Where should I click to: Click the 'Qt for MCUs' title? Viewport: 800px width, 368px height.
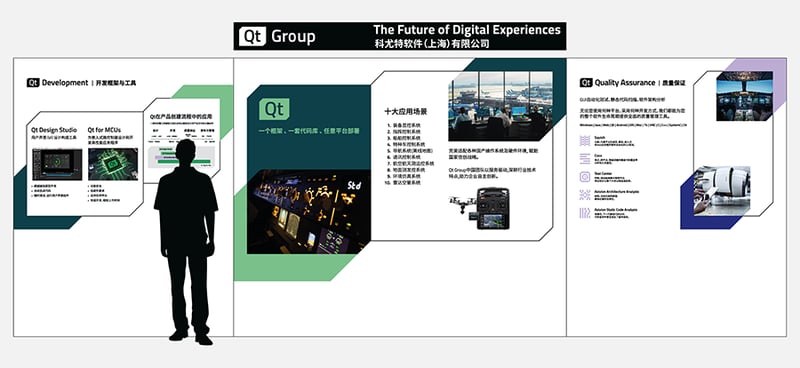click(104, 130)
